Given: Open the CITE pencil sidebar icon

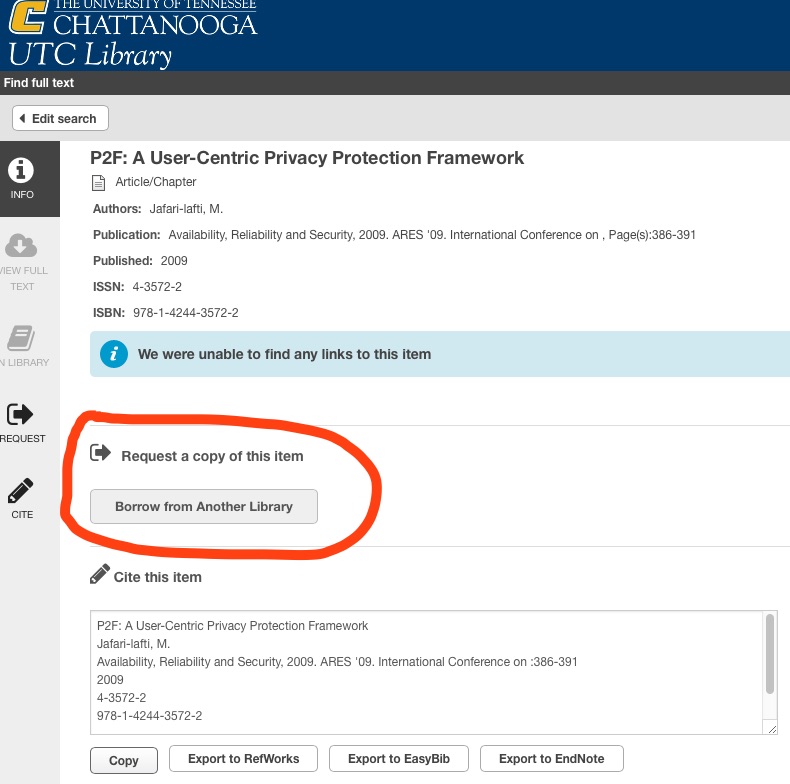Looking at the screenshot, I should [x=22, y=492].
